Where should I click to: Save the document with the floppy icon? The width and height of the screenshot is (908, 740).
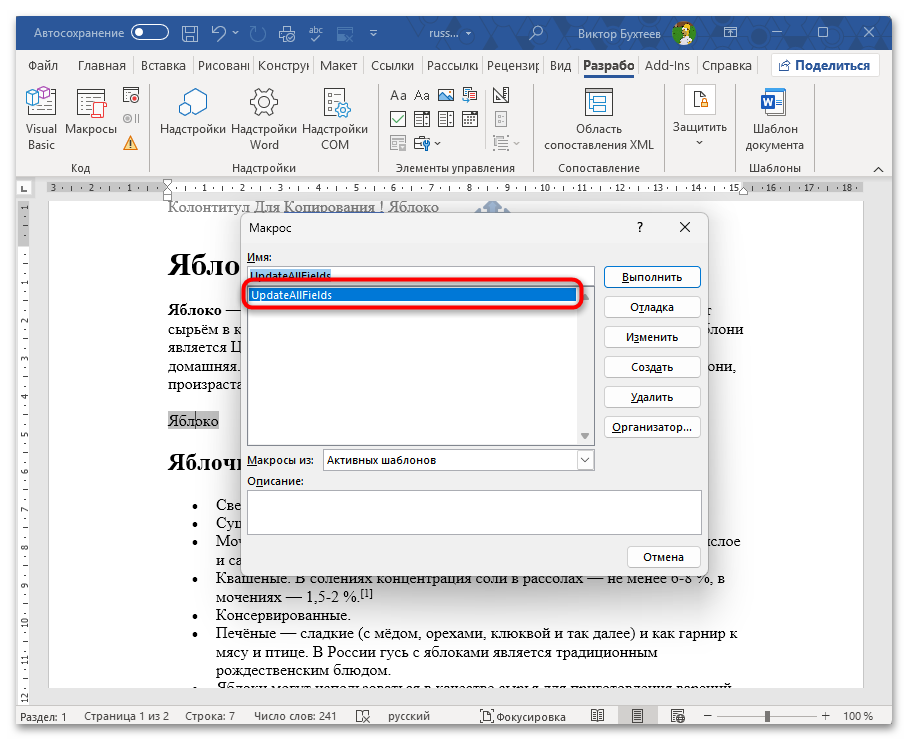190,34
